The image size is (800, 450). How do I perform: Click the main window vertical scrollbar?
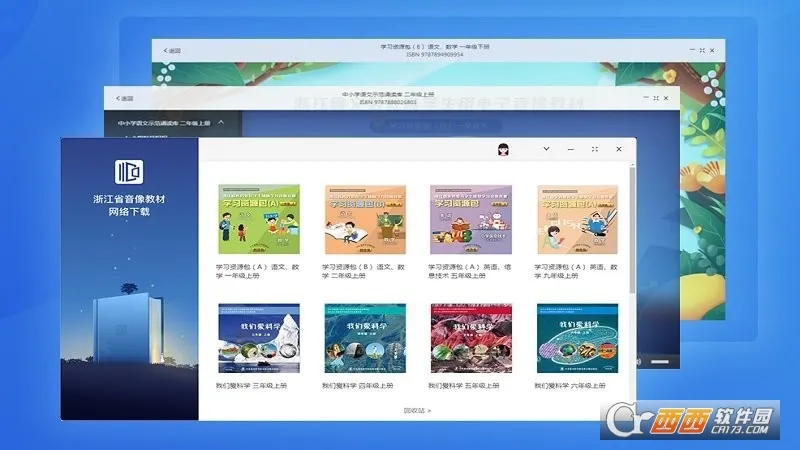tap(631, 230)
